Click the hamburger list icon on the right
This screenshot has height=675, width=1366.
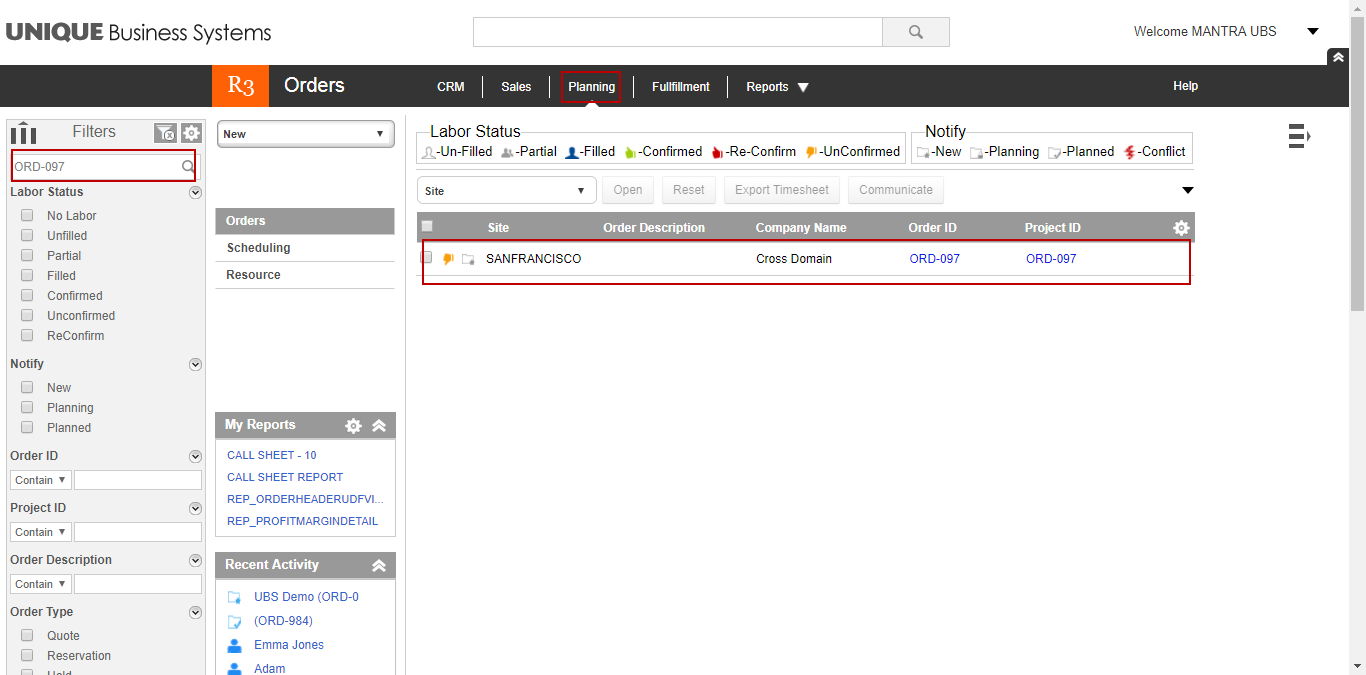coord(1299,135)
